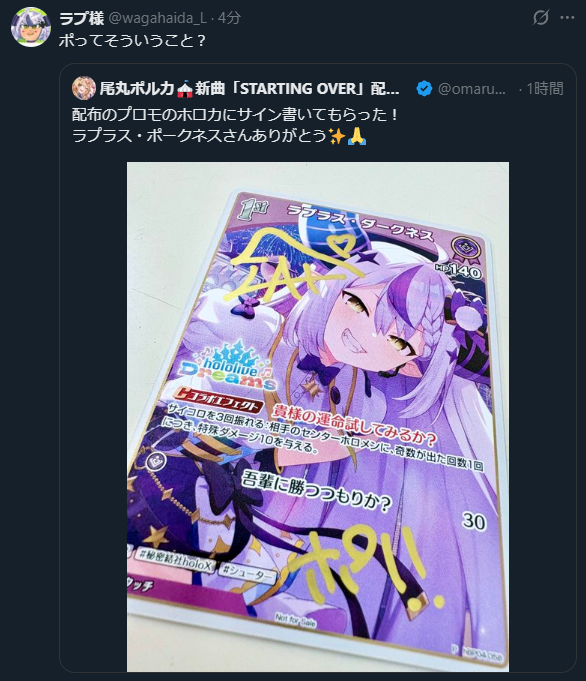586x681 pixels.
Task: Click the line ラプラス・ポークネスさんありがとう
Action: pyautogui.click(x=199, y=136)
